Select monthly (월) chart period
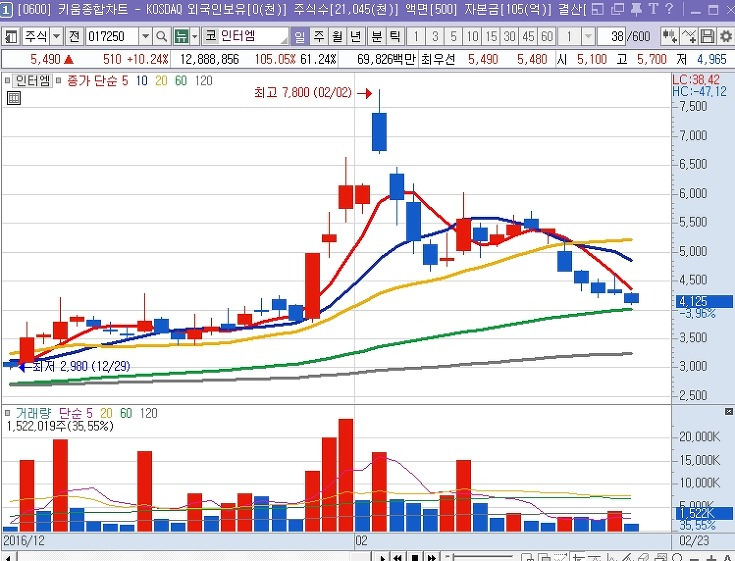This screenshot has width=735, height=561. pos(337,36)
